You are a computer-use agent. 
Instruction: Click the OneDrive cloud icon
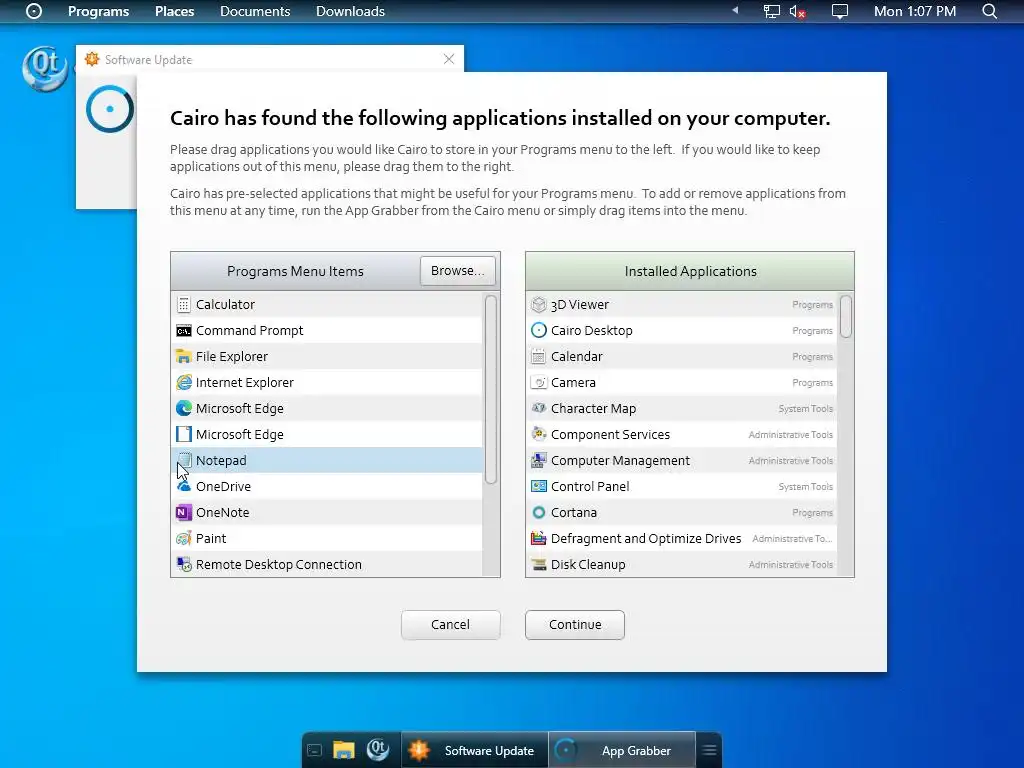pyautogui.click(x=184, y=487)
